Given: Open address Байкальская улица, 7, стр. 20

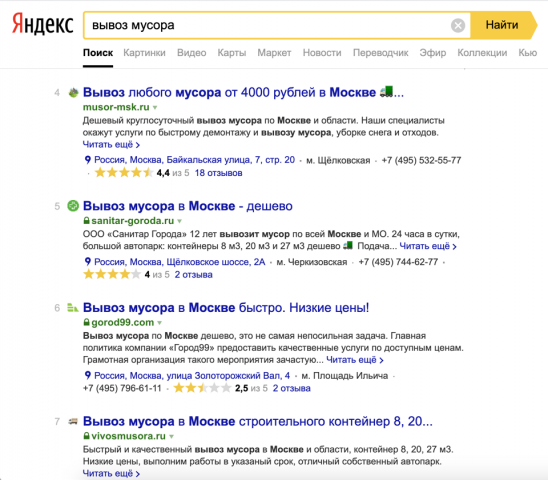Looking at the screenshot, I should tap(194, 160).
